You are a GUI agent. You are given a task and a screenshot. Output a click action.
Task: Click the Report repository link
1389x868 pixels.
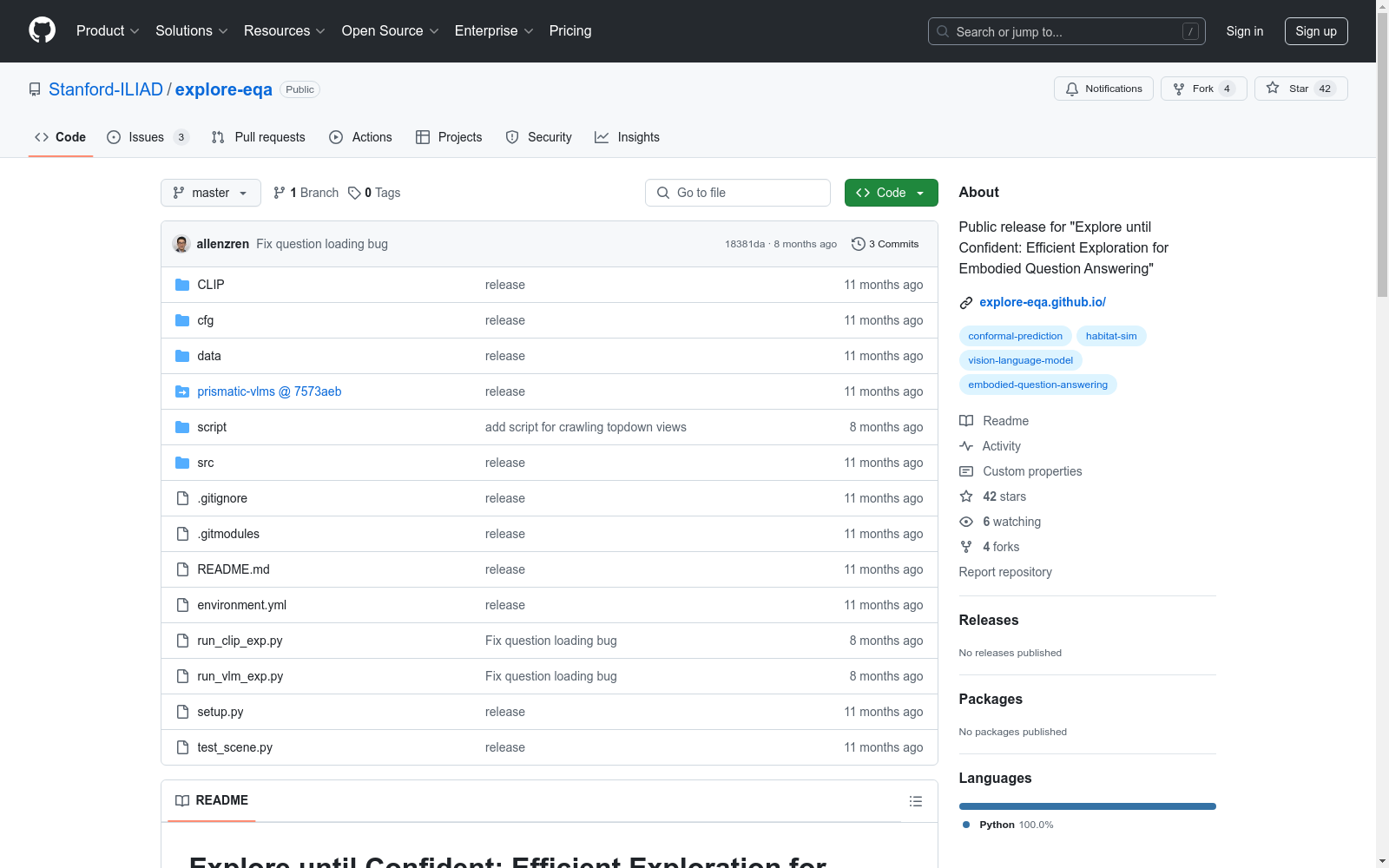tap(1005, 572)
